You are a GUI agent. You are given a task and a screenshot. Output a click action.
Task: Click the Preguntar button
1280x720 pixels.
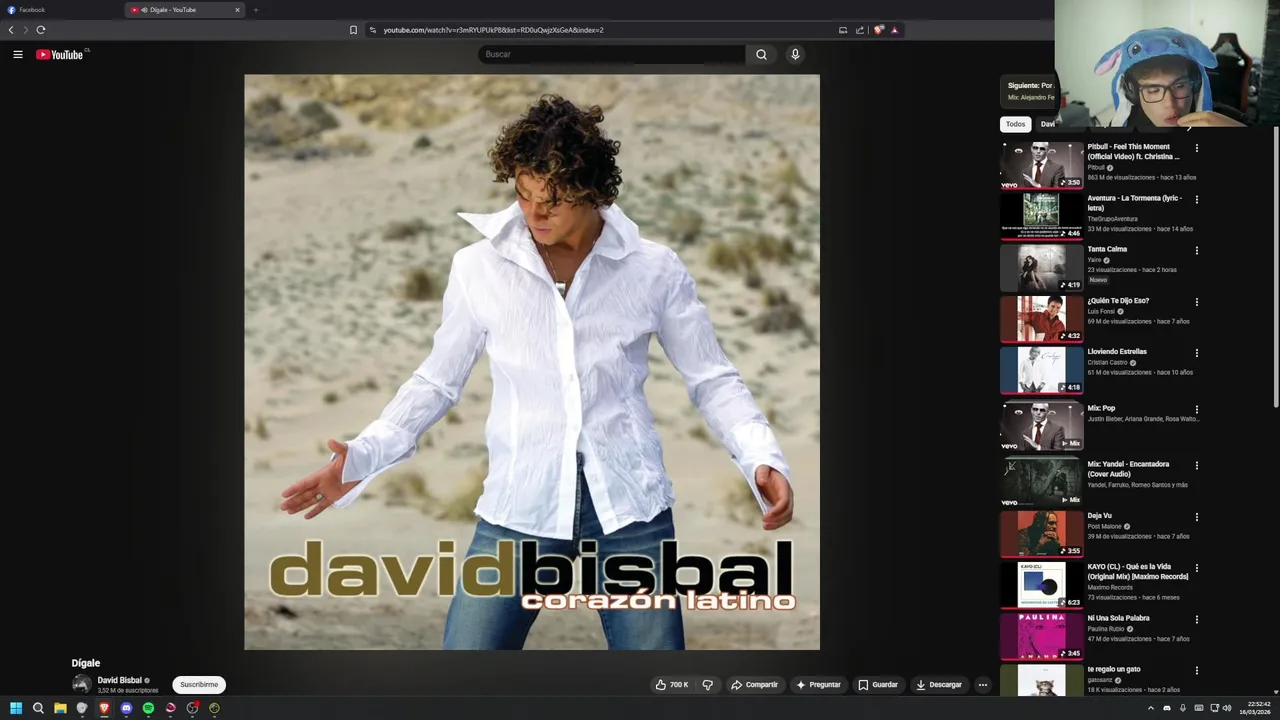[x=818, y=685]
